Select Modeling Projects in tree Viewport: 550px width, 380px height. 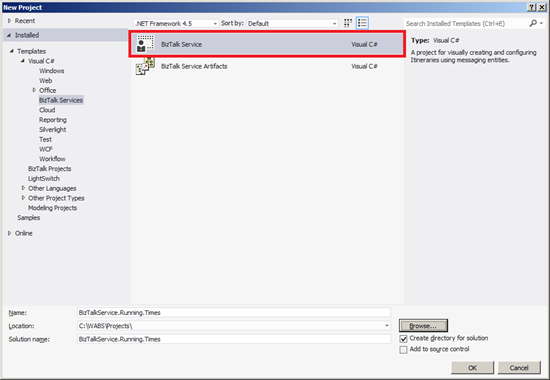coord(52,208)
